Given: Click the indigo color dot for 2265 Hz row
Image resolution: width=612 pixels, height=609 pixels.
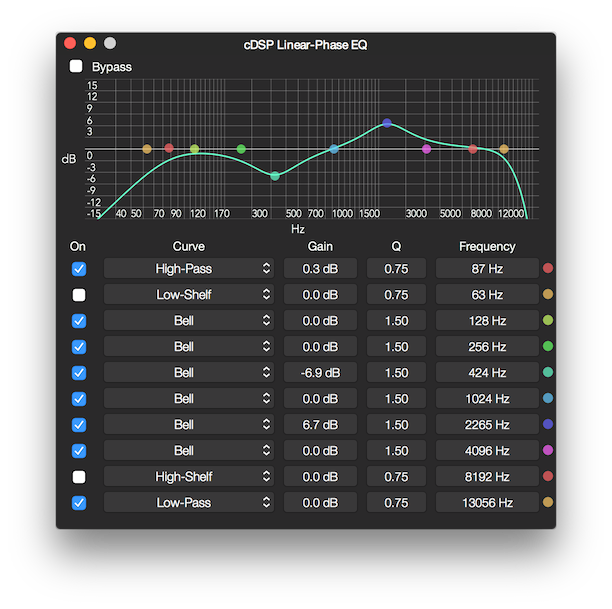Looking at the screenshot, I should point(548,424).
